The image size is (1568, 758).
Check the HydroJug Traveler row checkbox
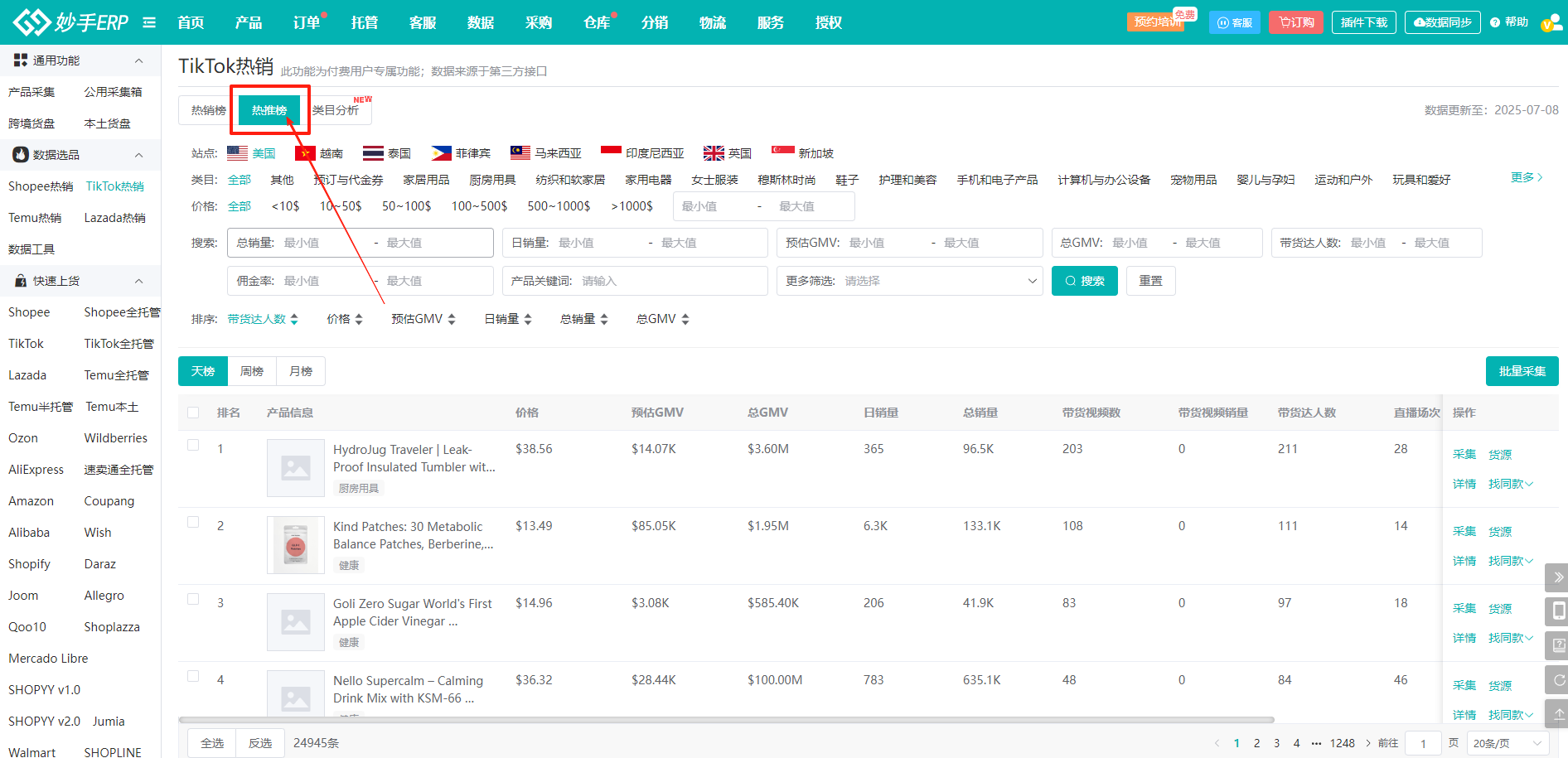coord(193,445)
